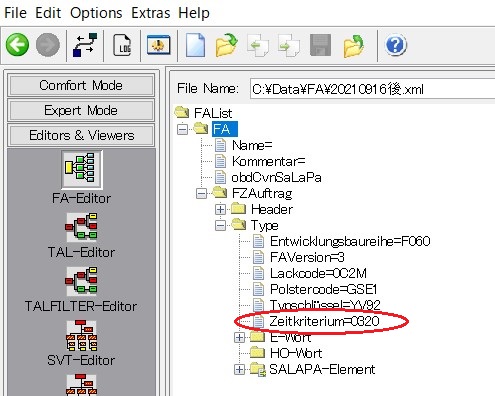This screenshot has height=396, width=495.
Task: Launch the SVT-Editor
Action: tap(82, 335)
